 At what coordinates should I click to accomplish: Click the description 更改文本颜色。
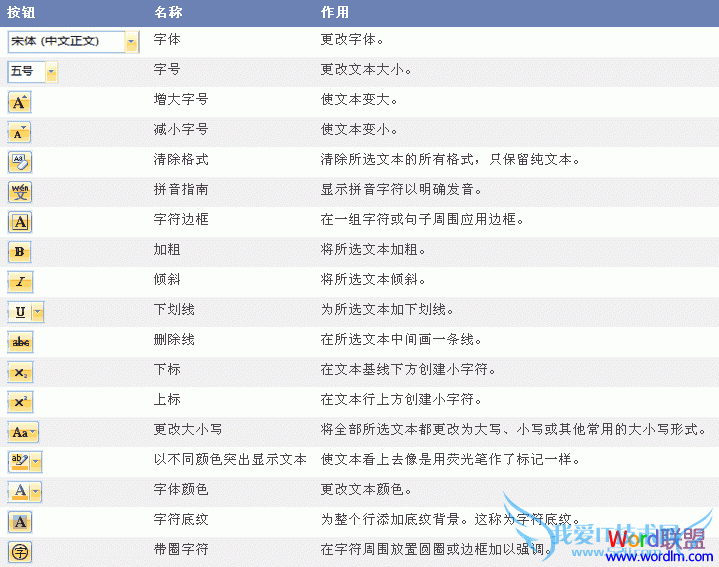tap(366, 489)
